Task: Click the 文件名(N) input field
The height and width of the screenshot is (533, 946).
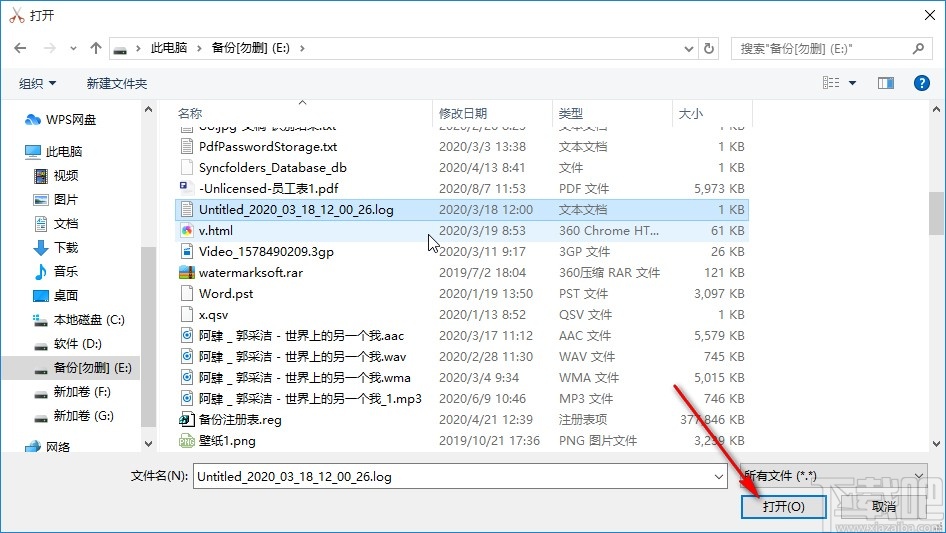Action: click(460, 476)
